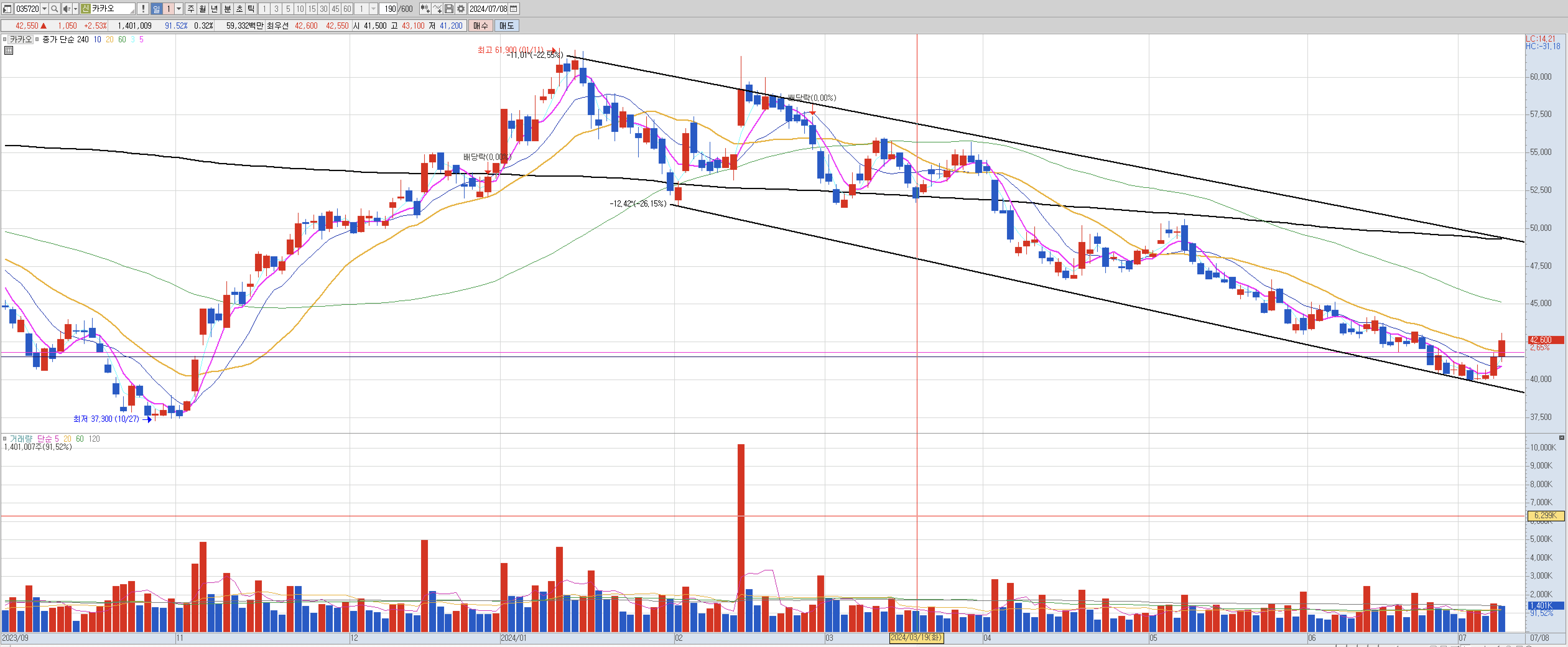Click the add indicator line icon

tap(437, 9)
